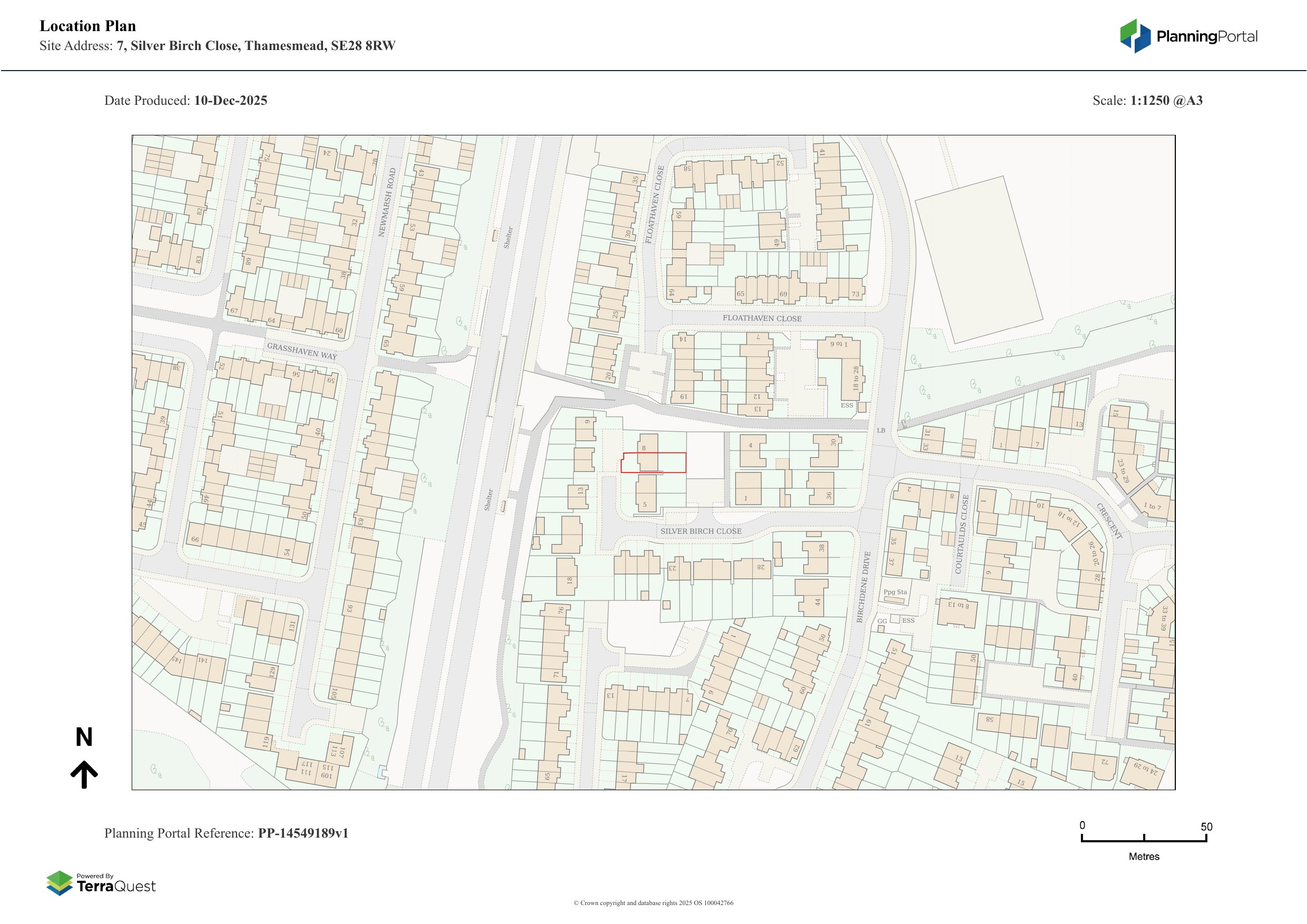The width and height of the screenshot is (1307, 924).
Task: Click the red-outlined site boundary at No. 8
Action: [x=653, y=463]
